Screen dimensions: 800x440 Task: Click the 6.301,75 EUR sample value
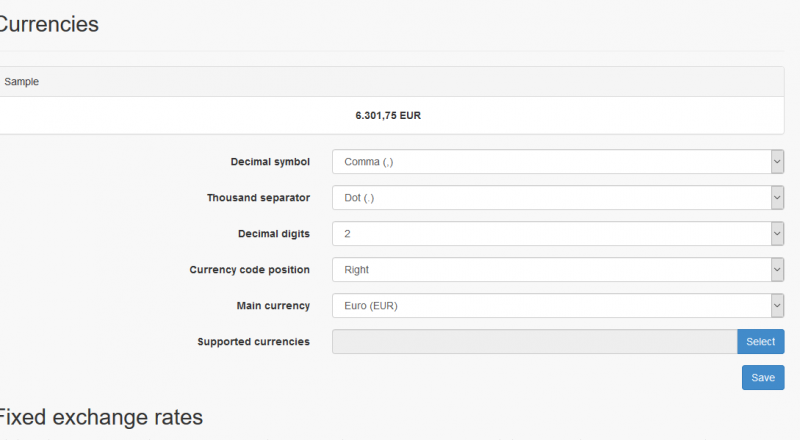tap(388, 116)
